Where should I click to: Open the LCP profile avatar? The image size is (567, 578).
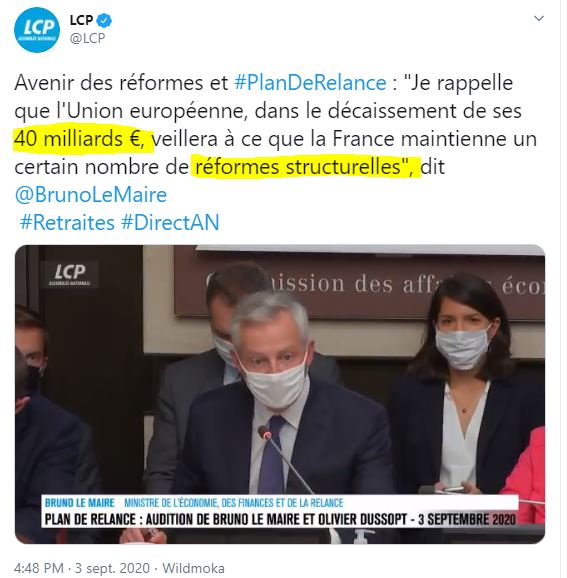tap(36, 29)
